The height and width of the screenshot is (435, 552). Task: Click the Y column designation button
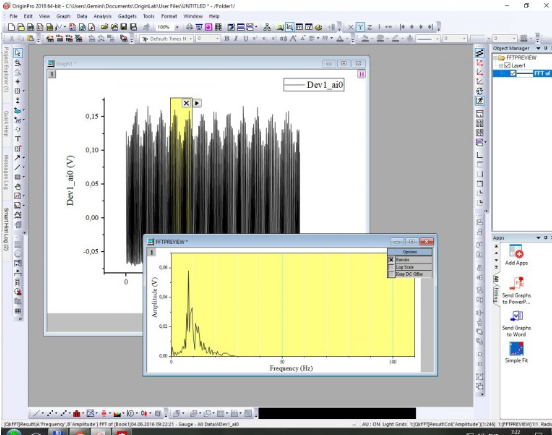coord(360,27)
